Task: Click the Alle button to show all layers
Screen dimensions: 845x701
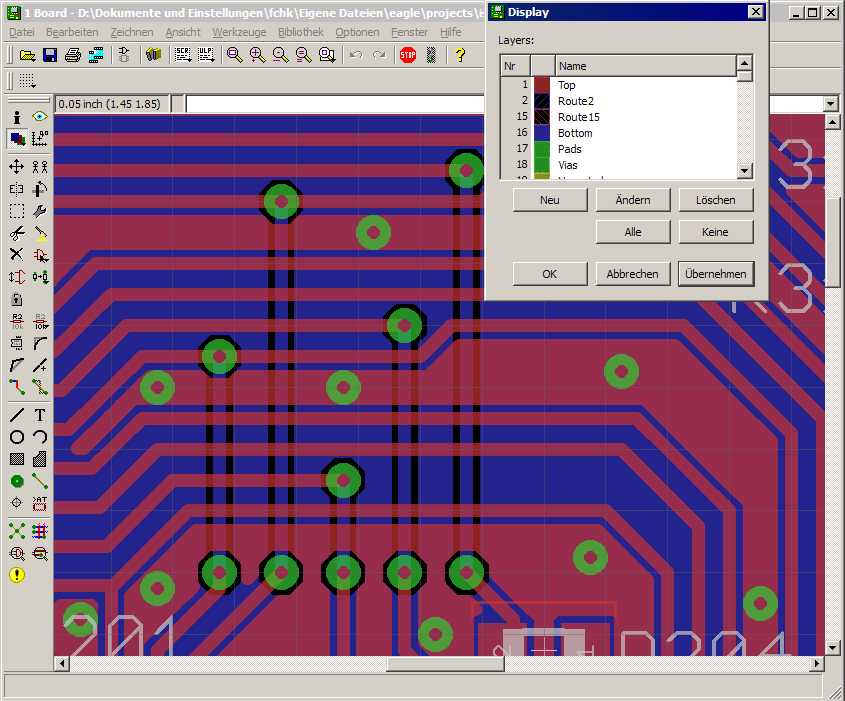Action: (x=633, y=232)
